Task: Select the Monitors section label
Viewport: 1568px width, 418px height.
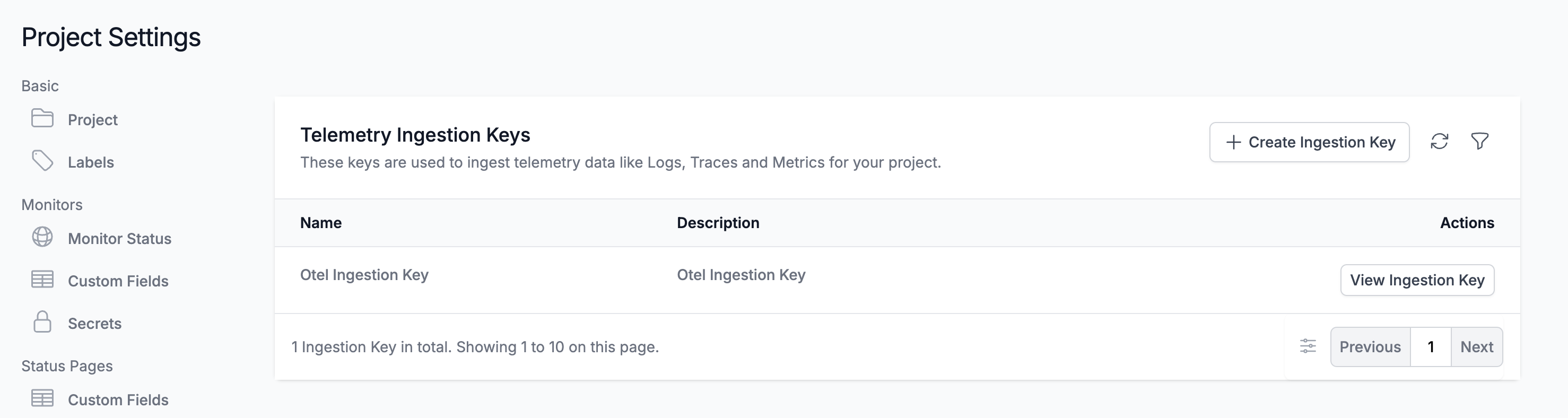Action: [x=52, y=204]
